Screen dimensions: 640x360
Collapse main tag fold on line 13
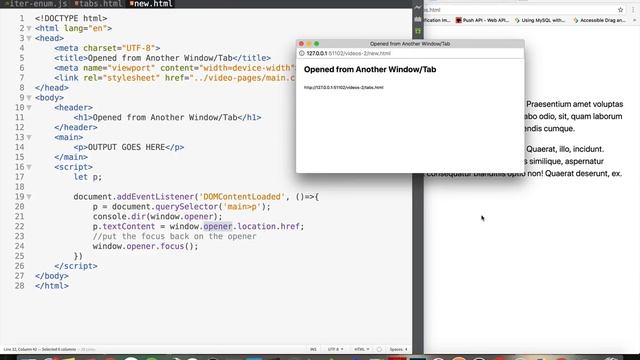(x=29, y=138)
